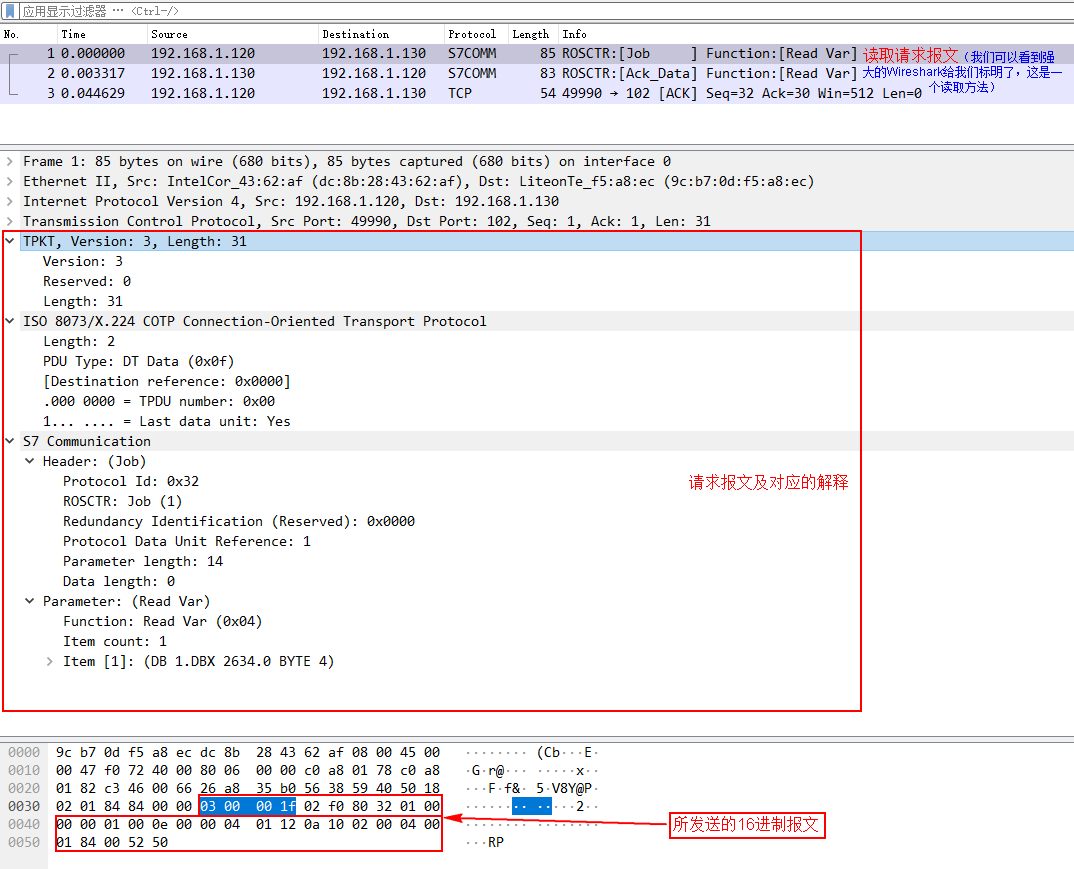Image resolution: width=1074 pixels, height=869 pixels.
Task: Select the TPKT Length: 31 field
Action: tap(83, 301)
